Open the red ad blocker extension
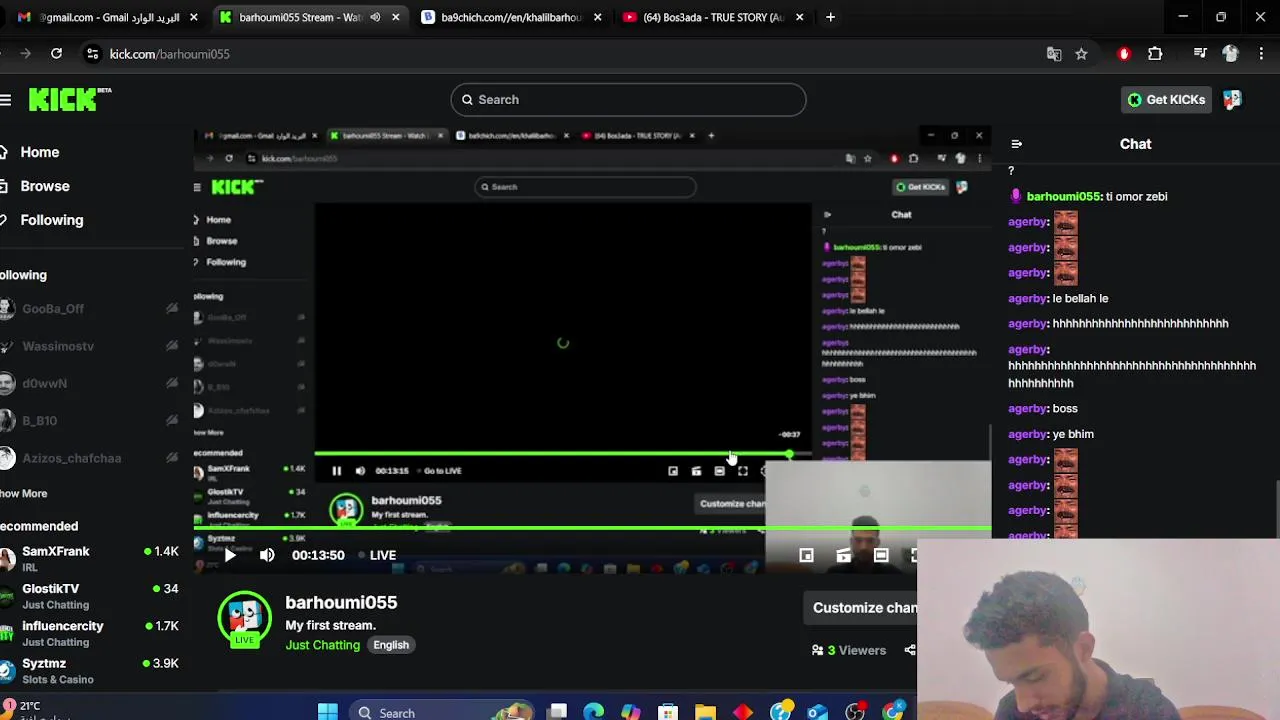 click(1124, 54)
